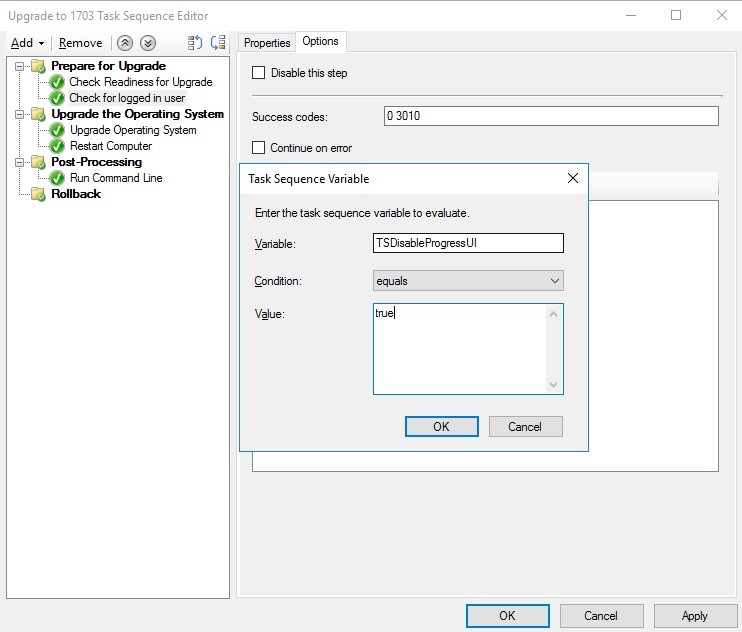Image resolution: width=742 pixels, height=632 pixels.
Task: Collapse Upgrade the Operating System group
Action: pos(19,114)
